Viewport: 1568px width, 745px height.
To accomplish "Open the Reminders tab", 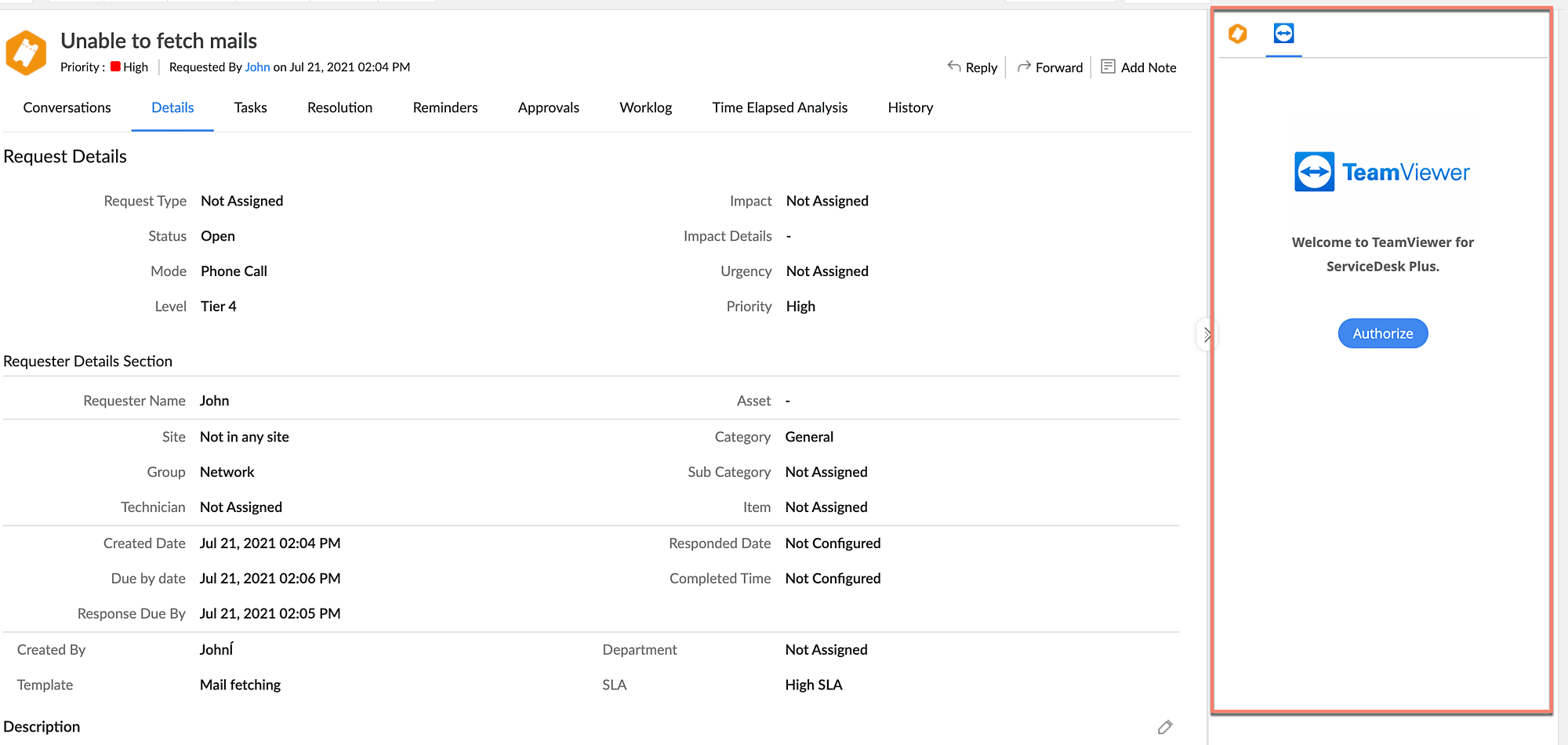I will pyautogui.click(x=445, y=107).
